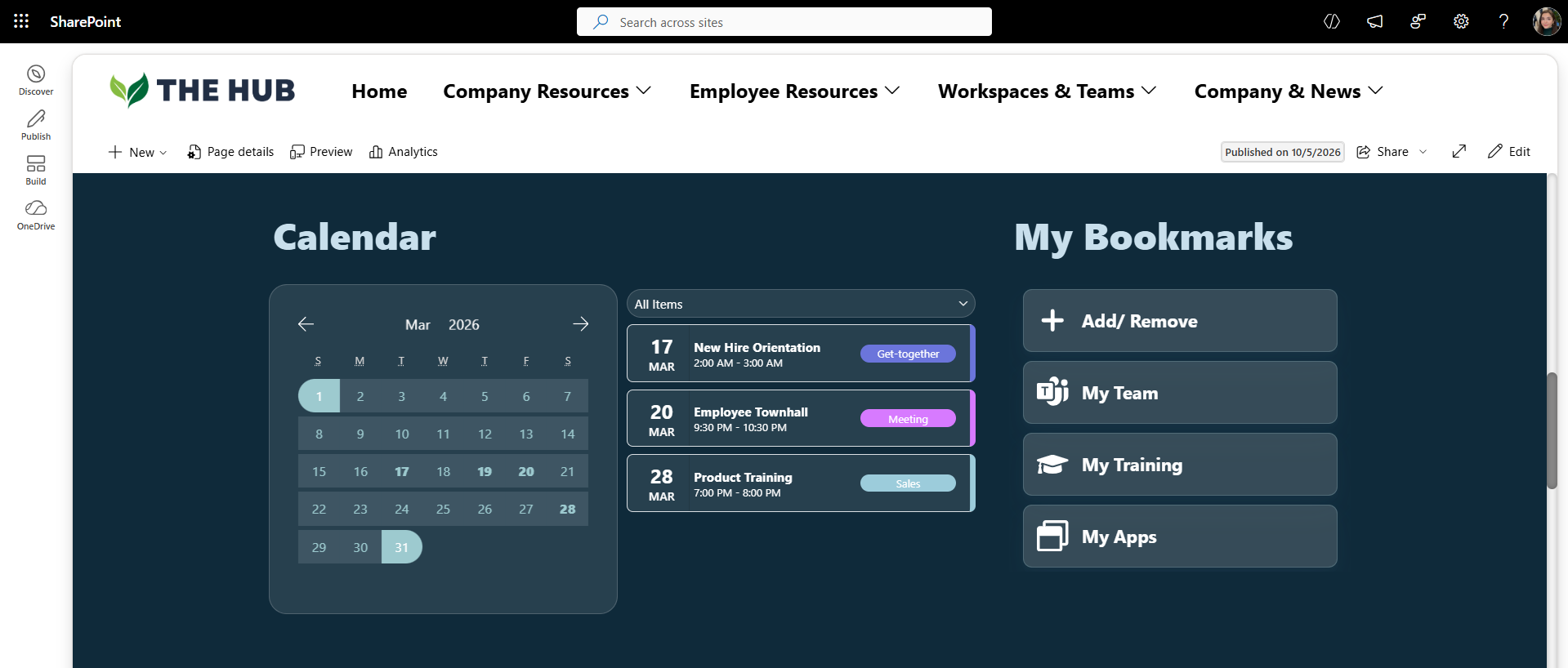
Task: Click the Add/ Remove bookmark button
Action: (x=1180, y=321)
